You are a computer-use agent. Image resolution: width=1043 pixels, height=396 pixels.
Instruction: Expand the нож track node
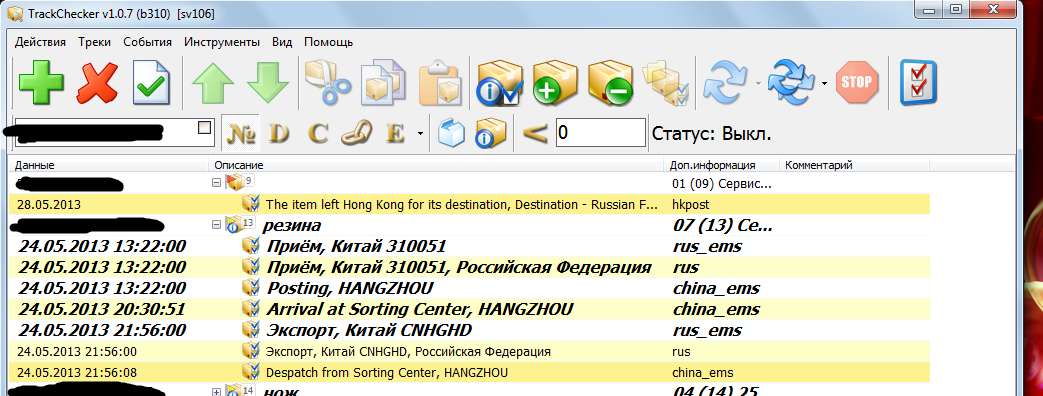pos(216,392)
